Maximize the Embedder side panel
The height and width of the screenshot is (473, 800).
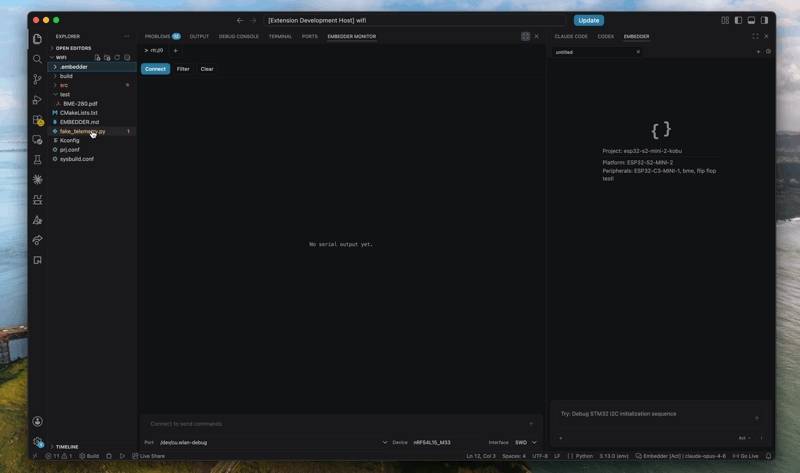(755, 36)
